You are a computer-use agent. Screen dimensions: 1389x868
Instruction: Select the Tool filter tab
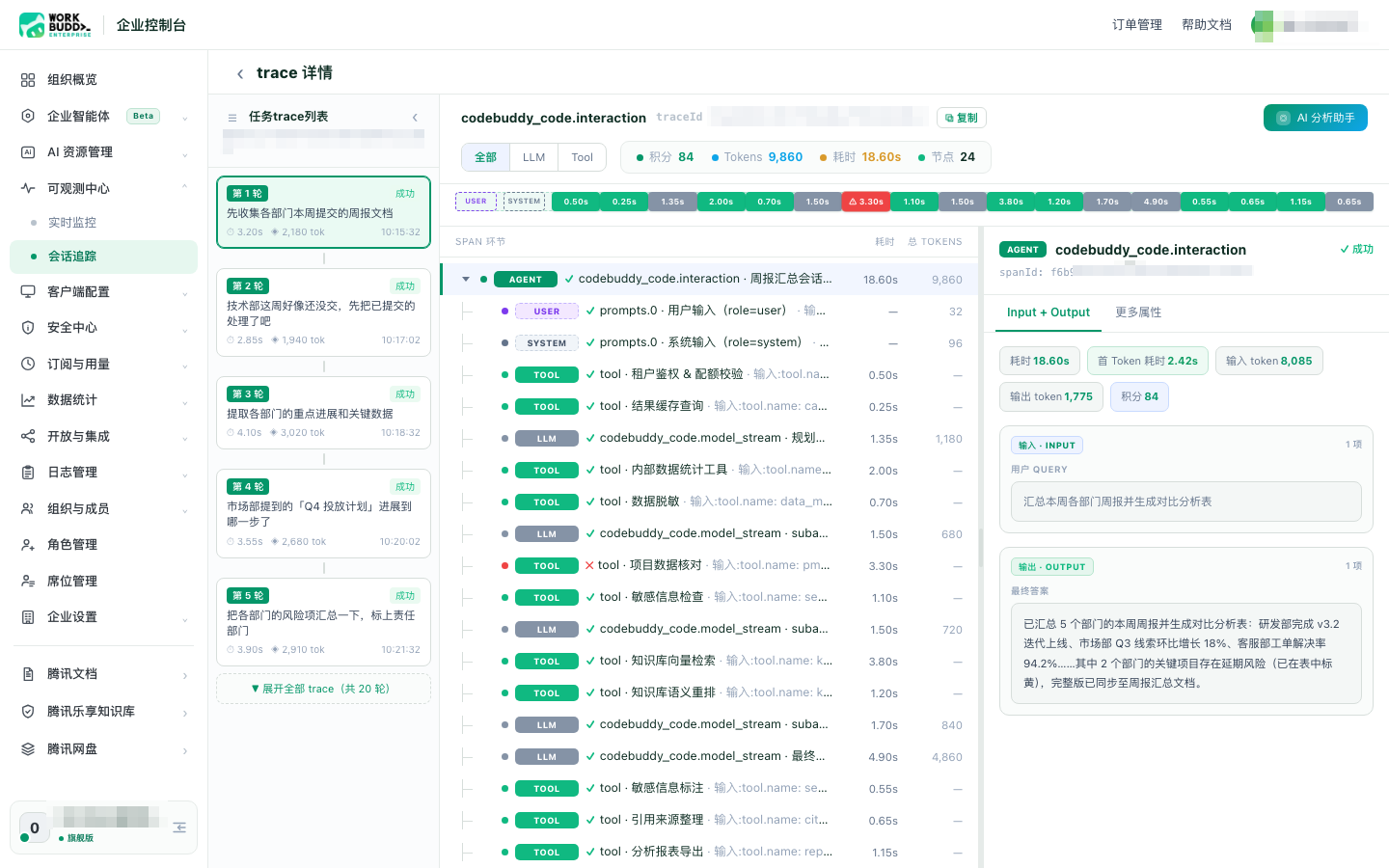point(583,157)
